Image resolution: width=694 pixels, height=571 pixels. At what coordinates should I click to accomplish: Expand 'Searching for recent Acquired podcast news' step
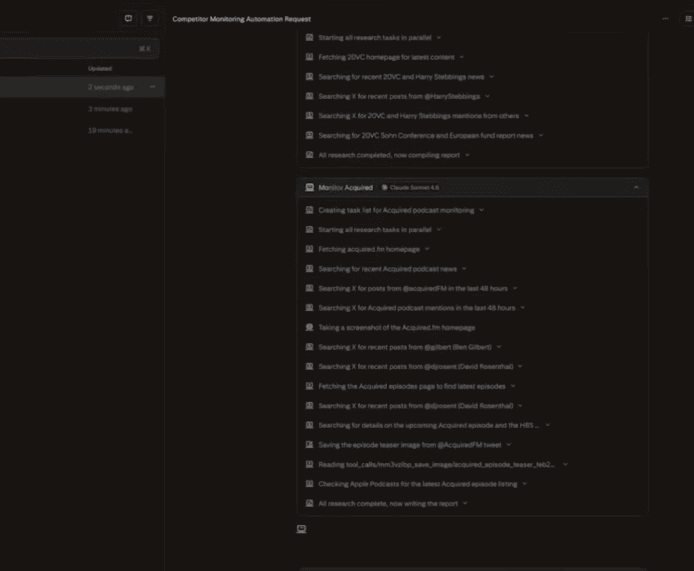(465, 269)
